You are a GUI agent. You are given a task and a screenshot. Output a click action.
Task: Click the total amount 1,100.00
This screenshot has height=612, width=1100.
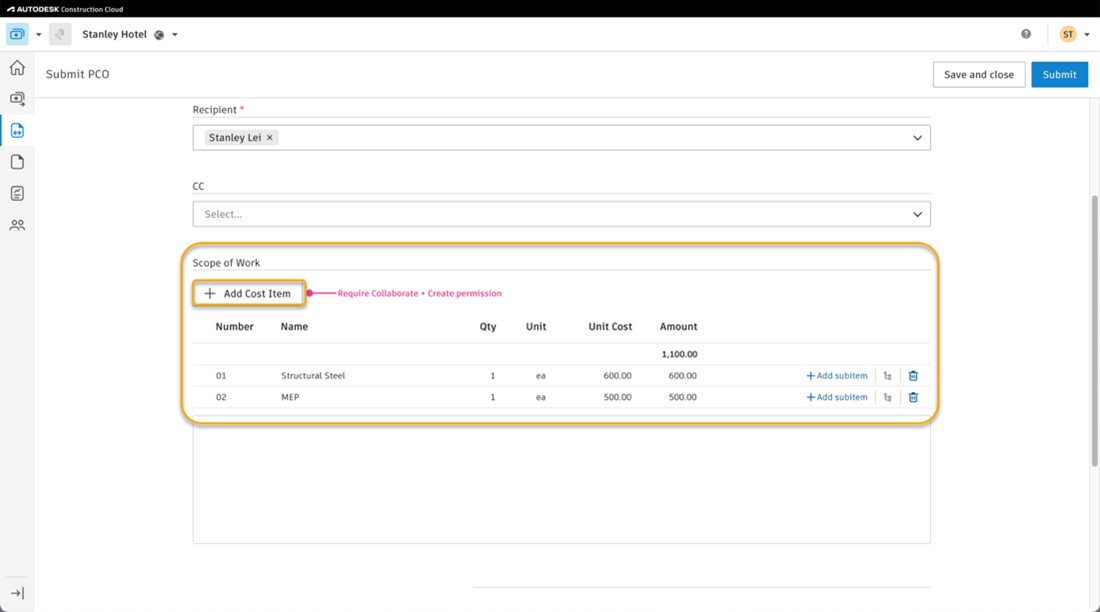coord(679,354)
